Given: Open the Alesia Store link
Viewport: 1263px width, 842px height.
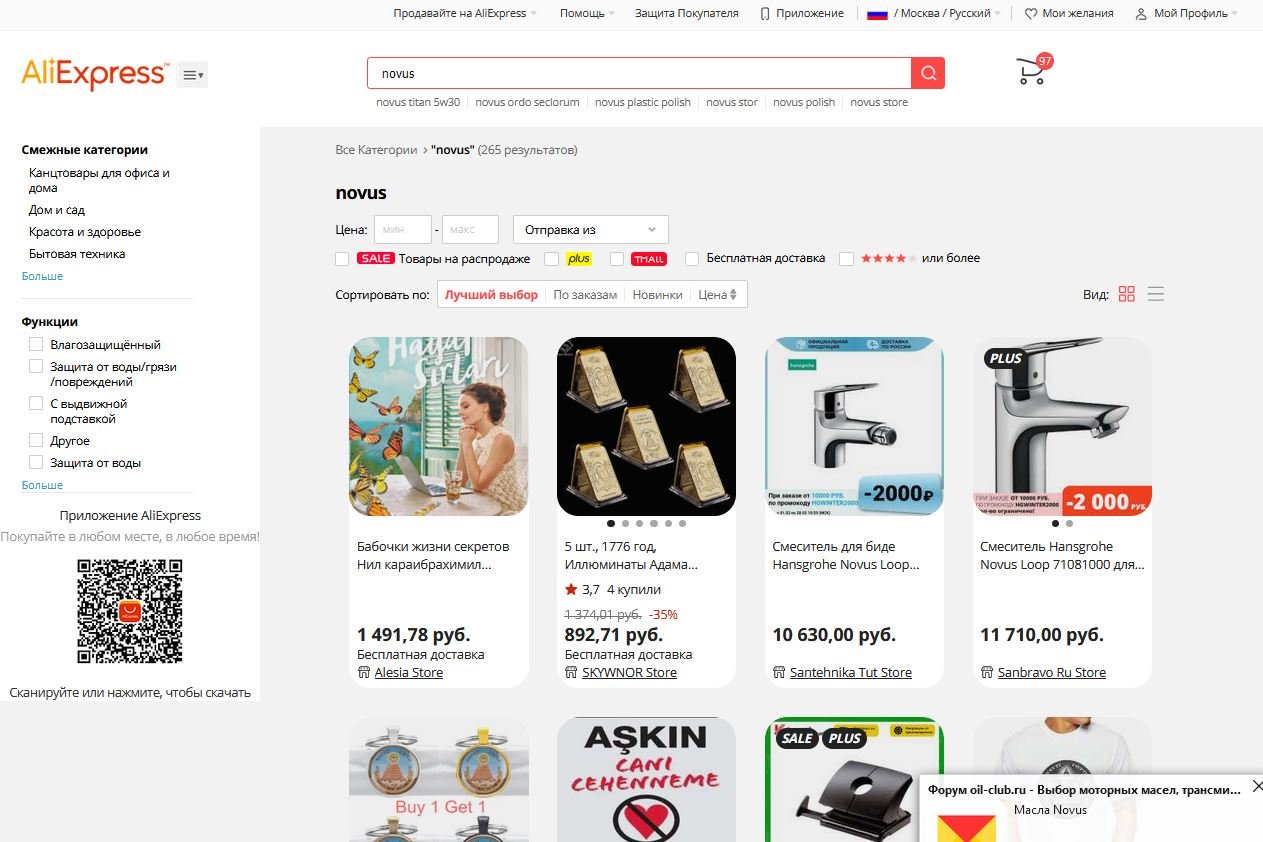Looking at the screenshot, I should [408, 672].
